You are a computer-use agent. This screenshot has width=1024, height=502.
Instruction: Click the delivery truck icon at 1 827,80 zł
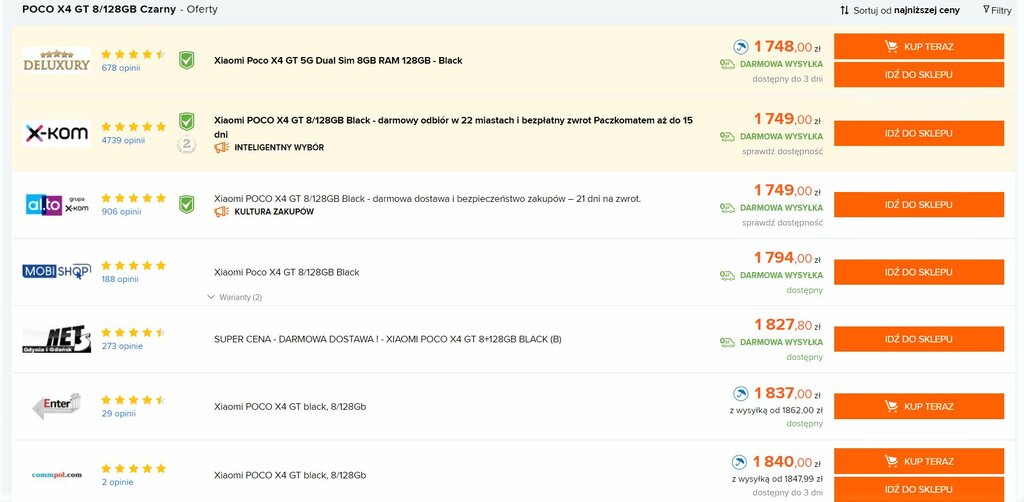(x=727, y=342)
